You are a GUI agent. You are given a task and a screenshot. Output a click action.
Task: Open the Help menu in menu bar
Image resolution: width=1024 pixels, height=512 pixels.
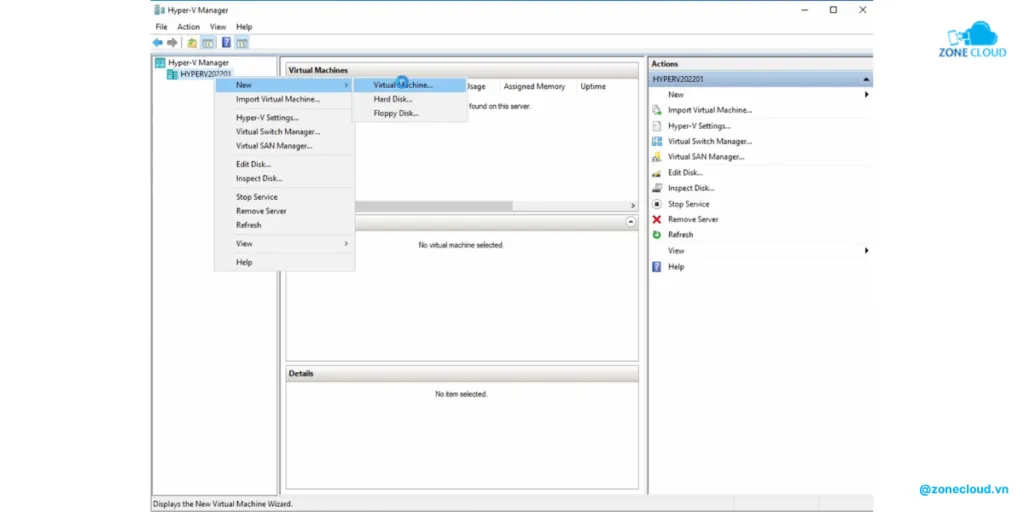pyautogui.click(x=244, y=27)
